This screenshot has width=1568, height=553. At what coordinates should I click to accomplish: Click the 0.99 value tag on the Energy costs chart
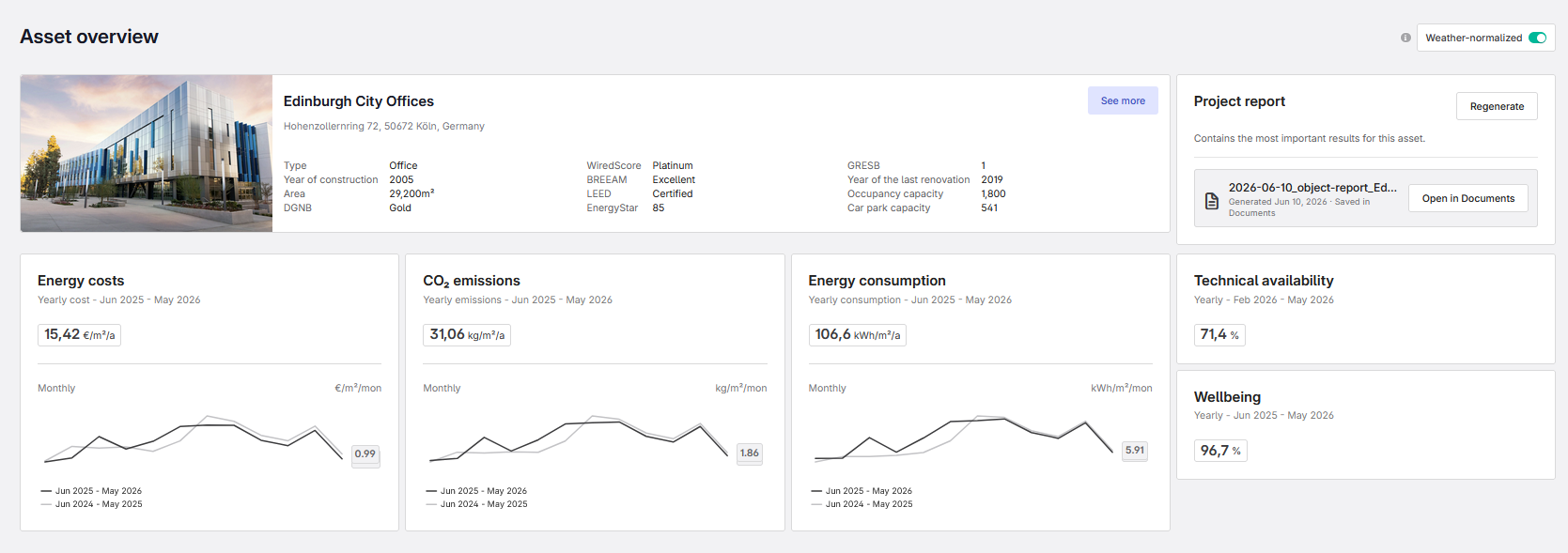365,454
